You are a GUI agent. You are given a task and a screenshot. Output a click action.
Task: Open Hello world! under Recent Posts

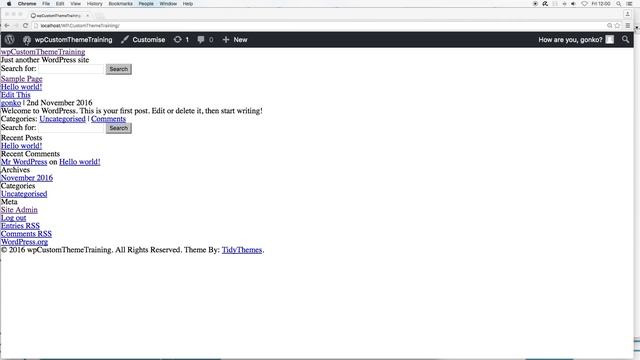click(x=21, y=146)
